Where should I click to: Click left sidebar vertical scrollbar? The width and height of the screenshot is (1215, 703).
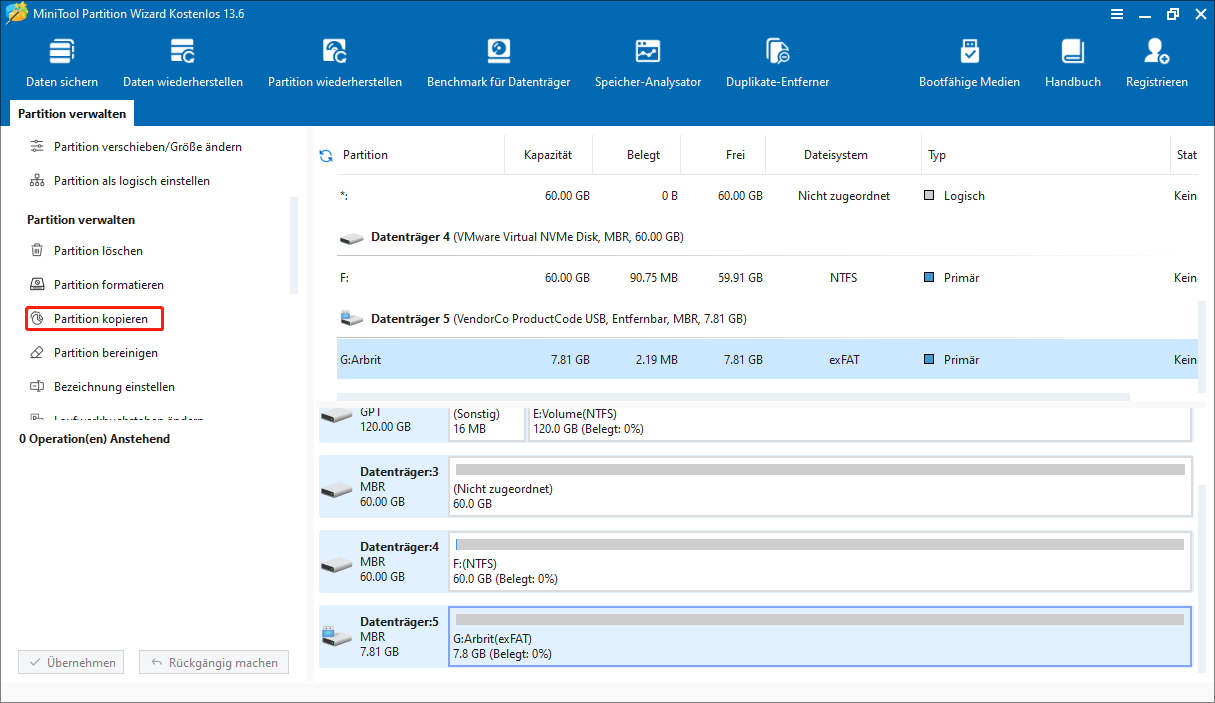(x=294, y=245)
